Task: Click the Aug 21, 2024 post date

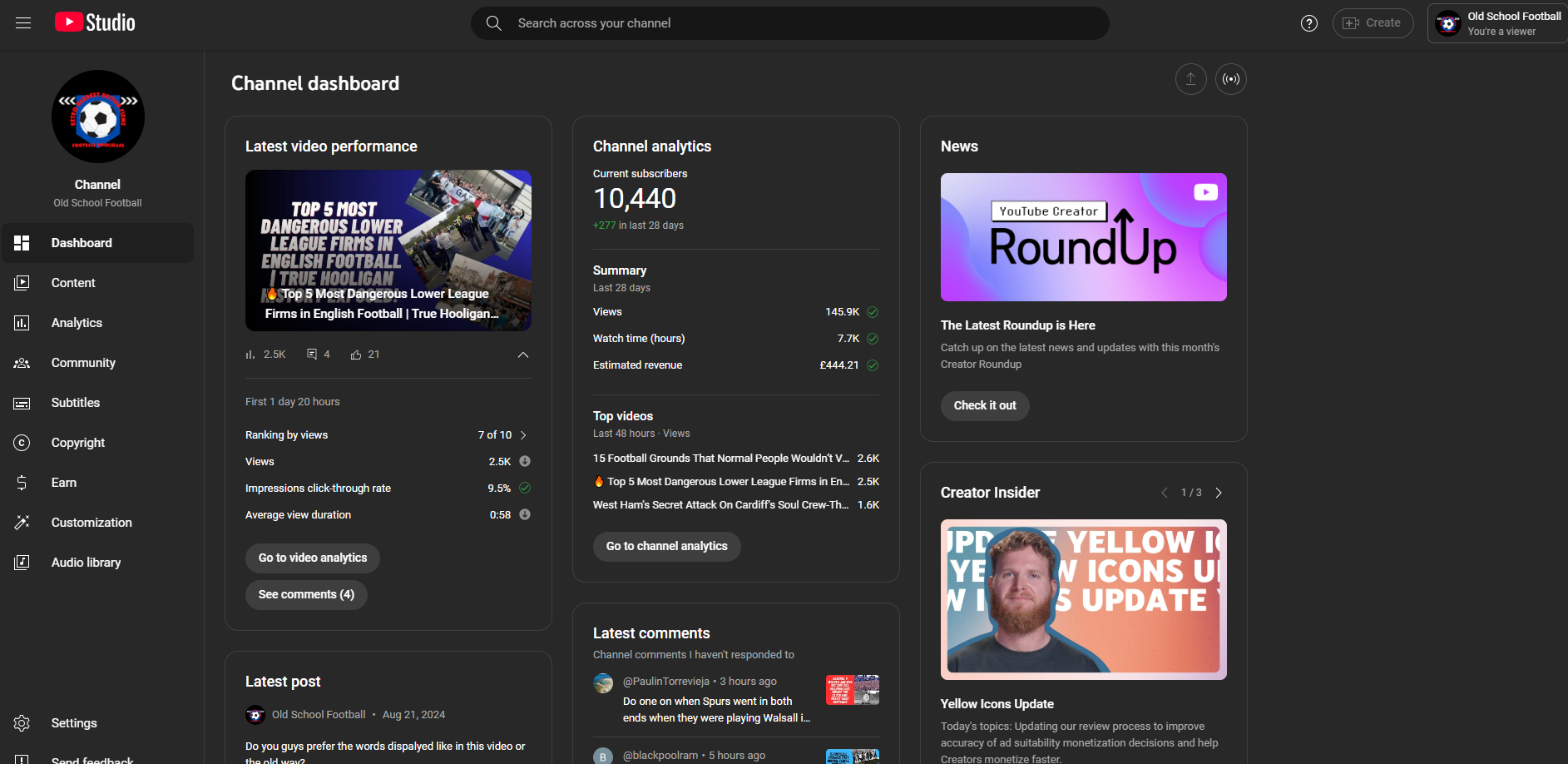Action: (x=413, y=715)
